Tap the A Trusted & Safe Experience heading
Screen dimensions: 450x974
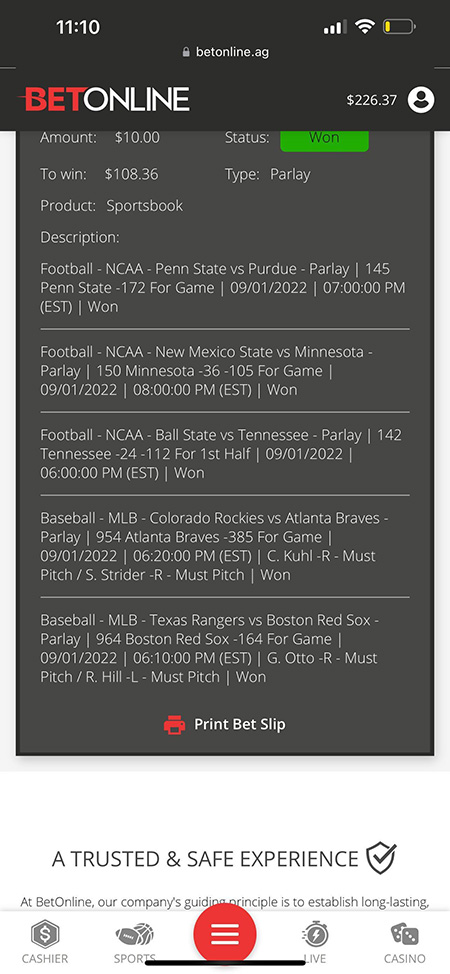205,858
